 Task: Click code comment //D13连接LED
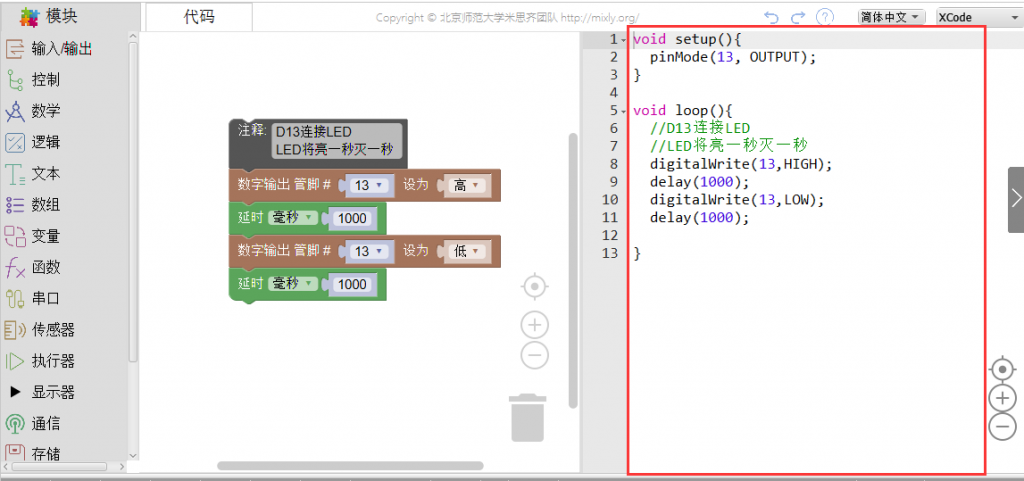[x=699, y=128]
